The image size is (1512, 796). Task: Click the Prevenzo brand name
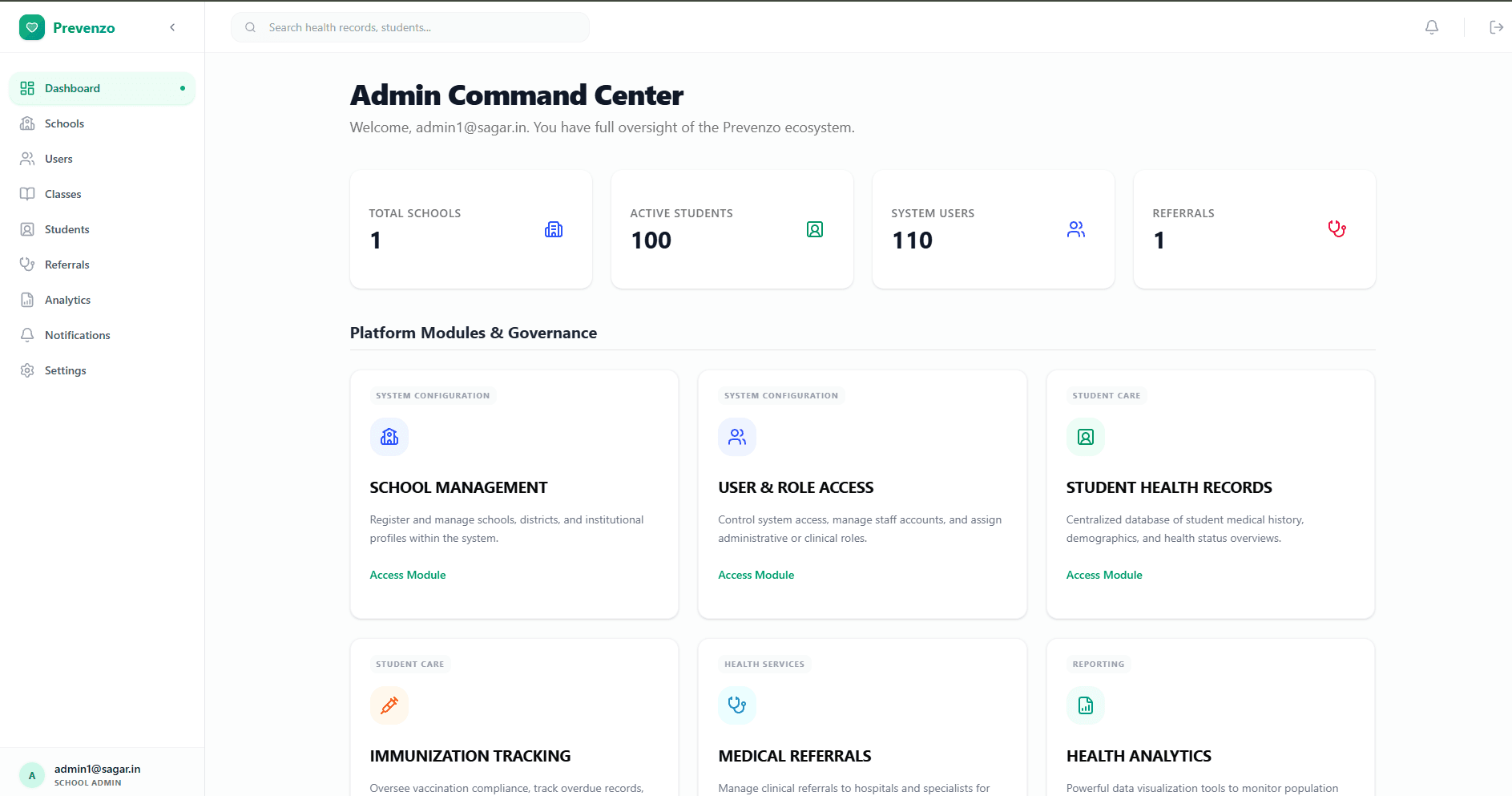click(84, 28)
